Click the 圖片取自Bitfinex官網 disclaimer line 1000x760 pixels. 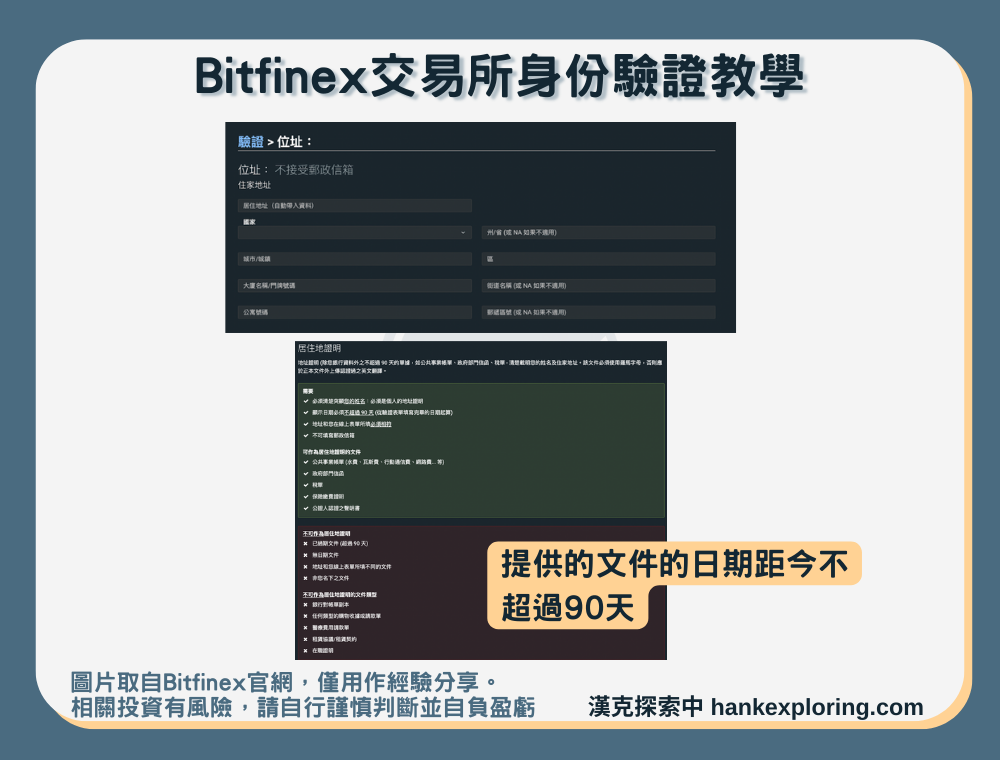pyautogui.click(x=283, y=682)
